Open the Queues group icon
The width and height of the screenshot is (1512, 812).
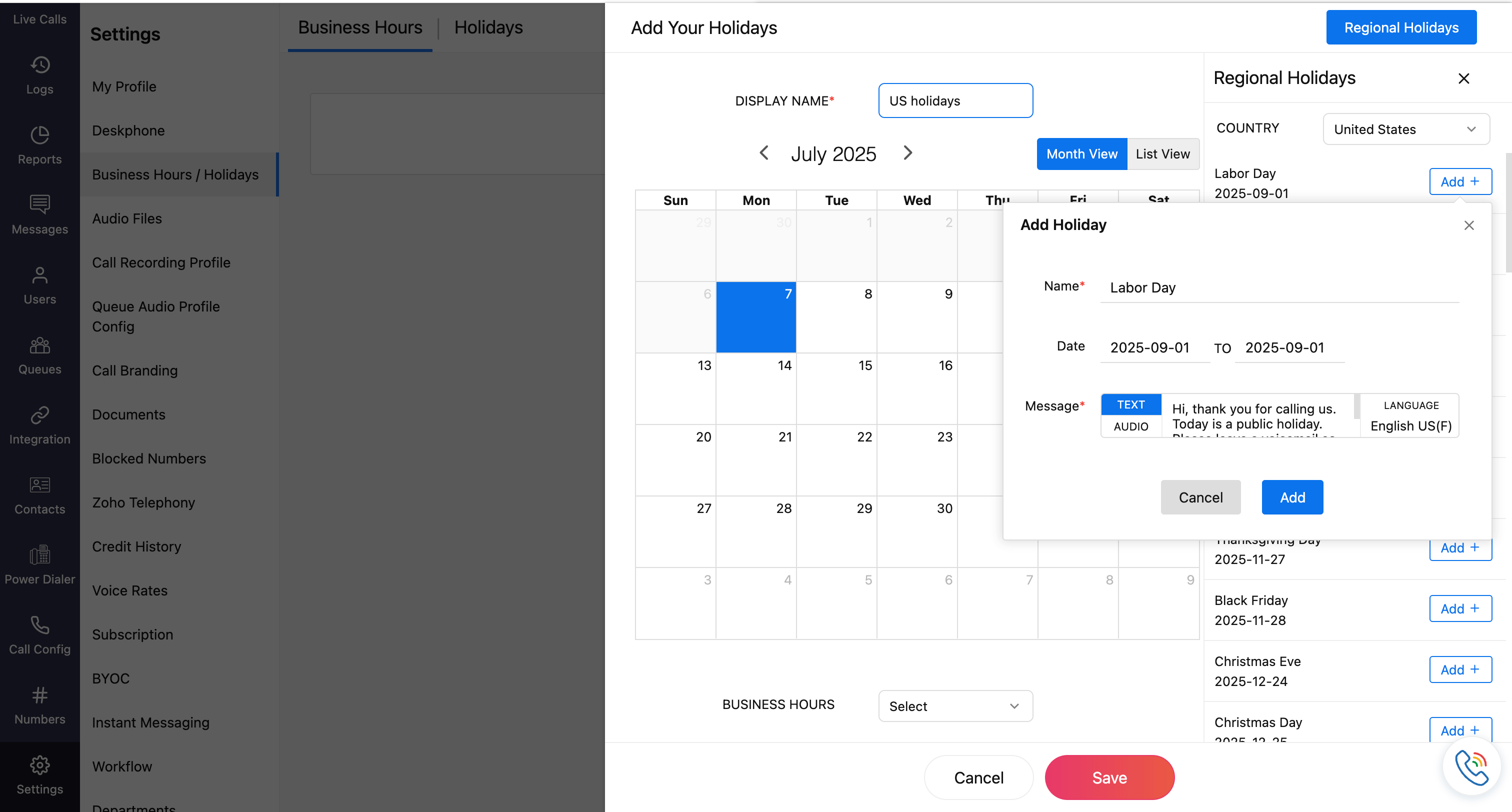(x=39, y=345)
